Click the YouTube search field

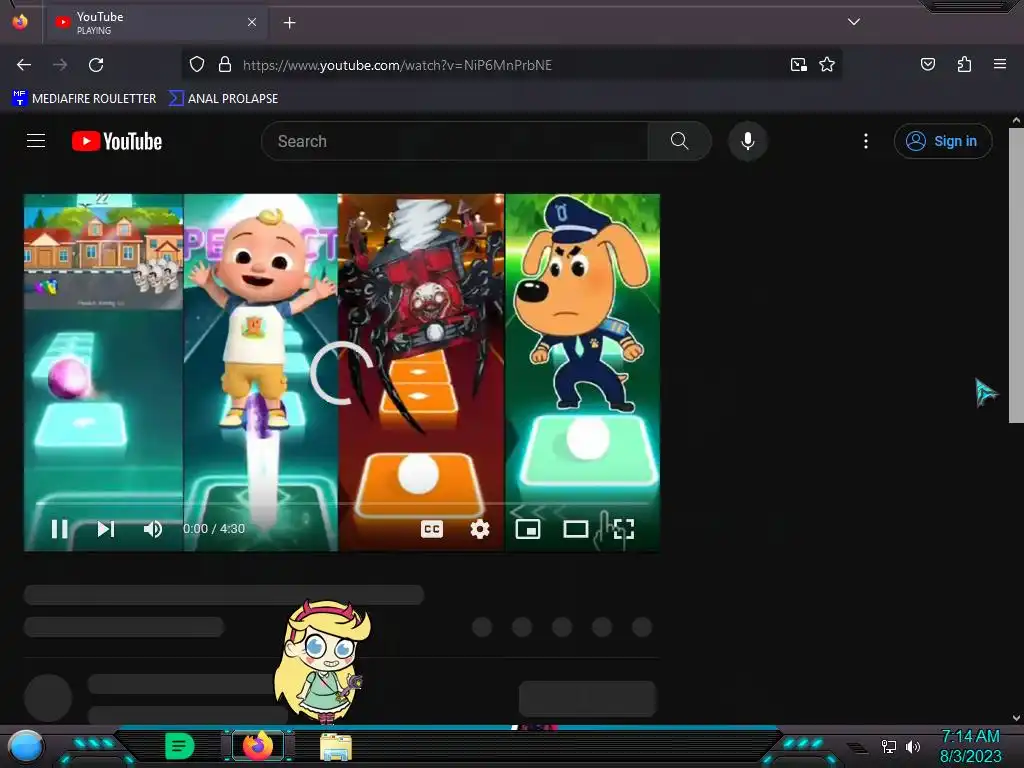(455, 141)
